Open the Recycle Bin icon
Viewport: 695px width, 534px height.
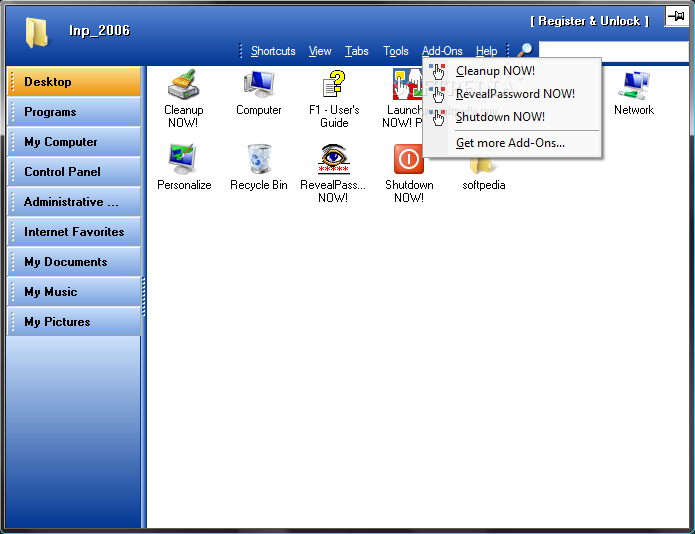(x=259, y=159)
